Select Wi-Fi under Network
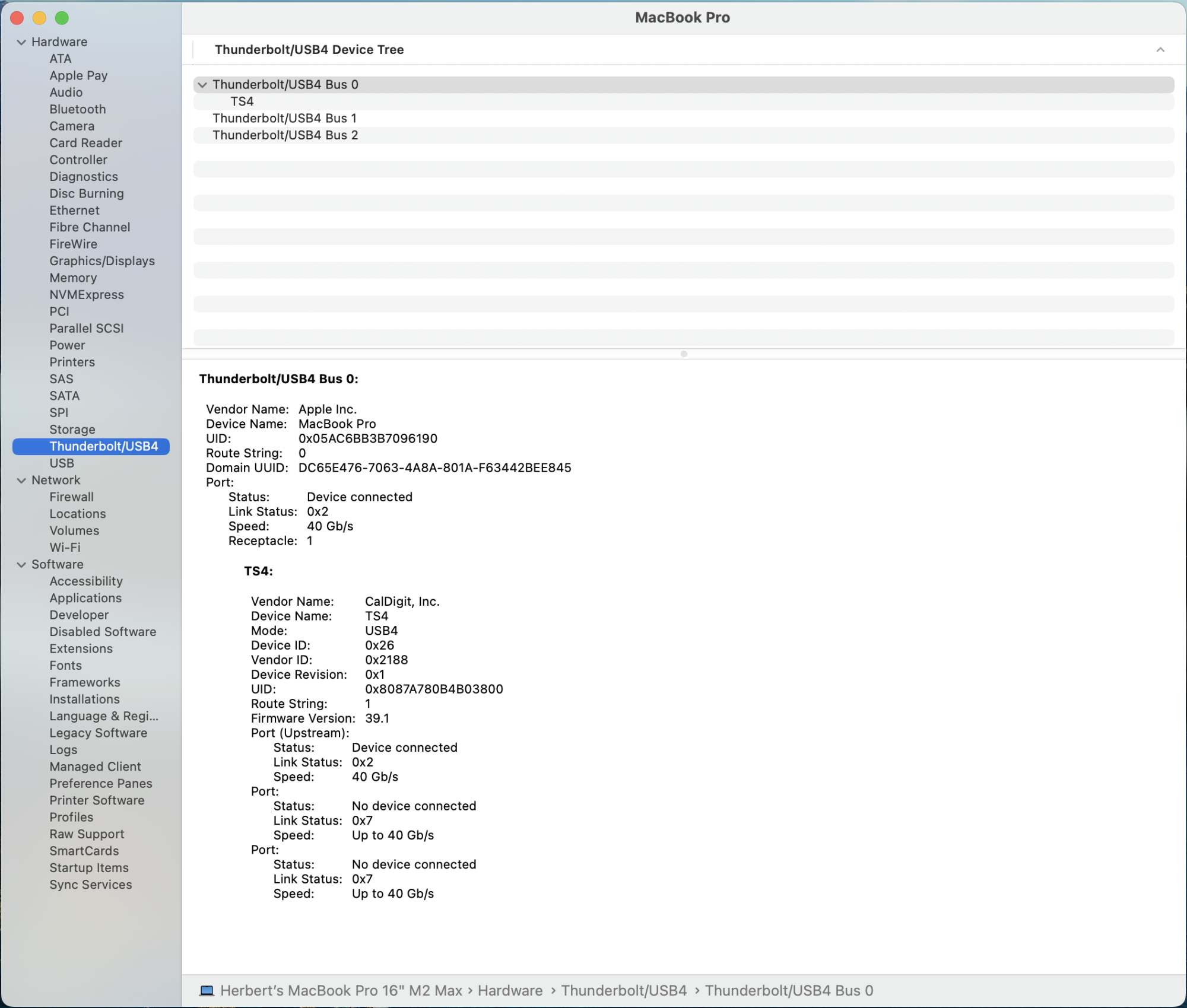Screen dimensions: 1187x1008 (x=65, y=548)
